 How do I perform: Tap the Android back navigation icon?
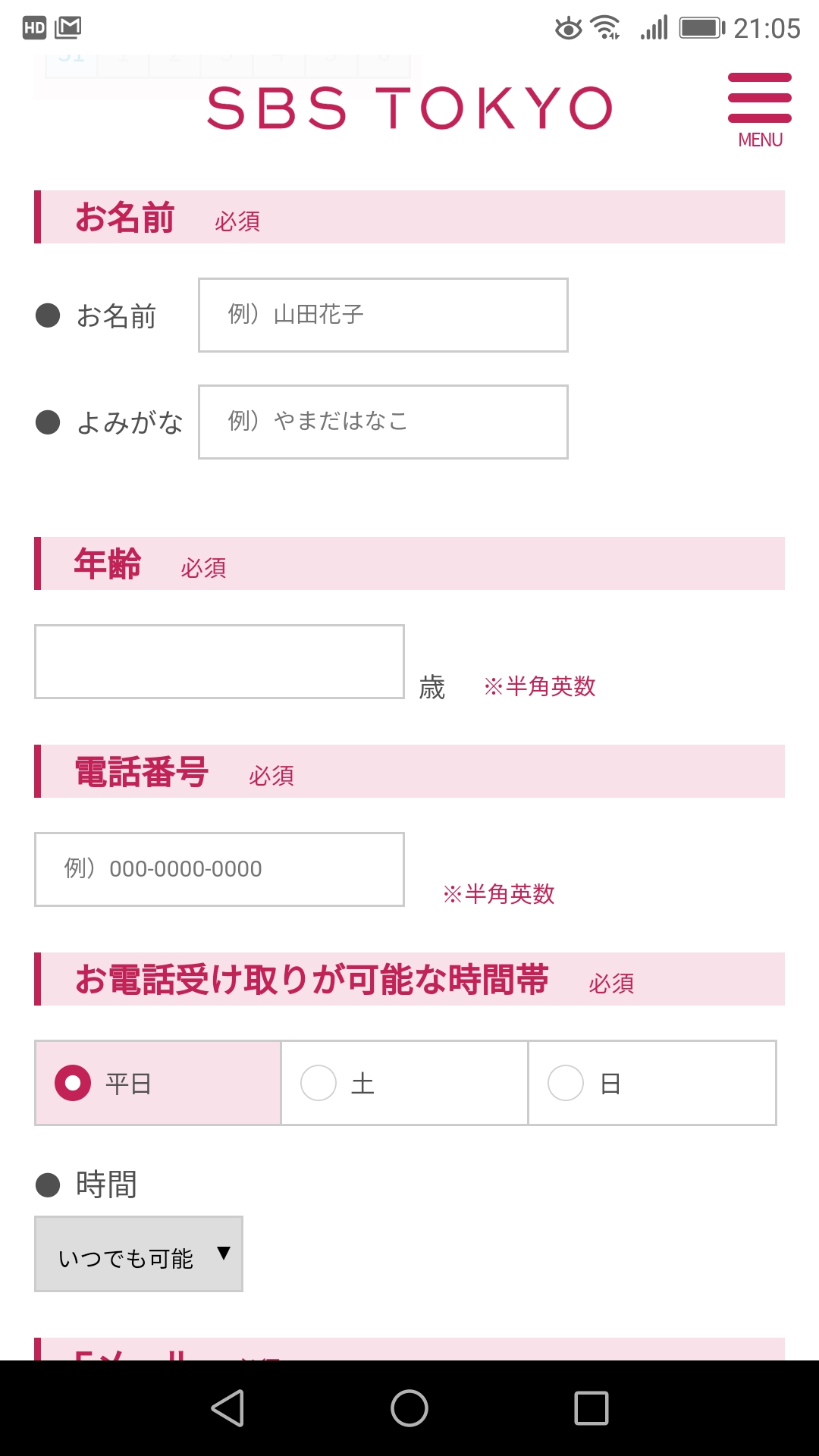[227, 1408]
